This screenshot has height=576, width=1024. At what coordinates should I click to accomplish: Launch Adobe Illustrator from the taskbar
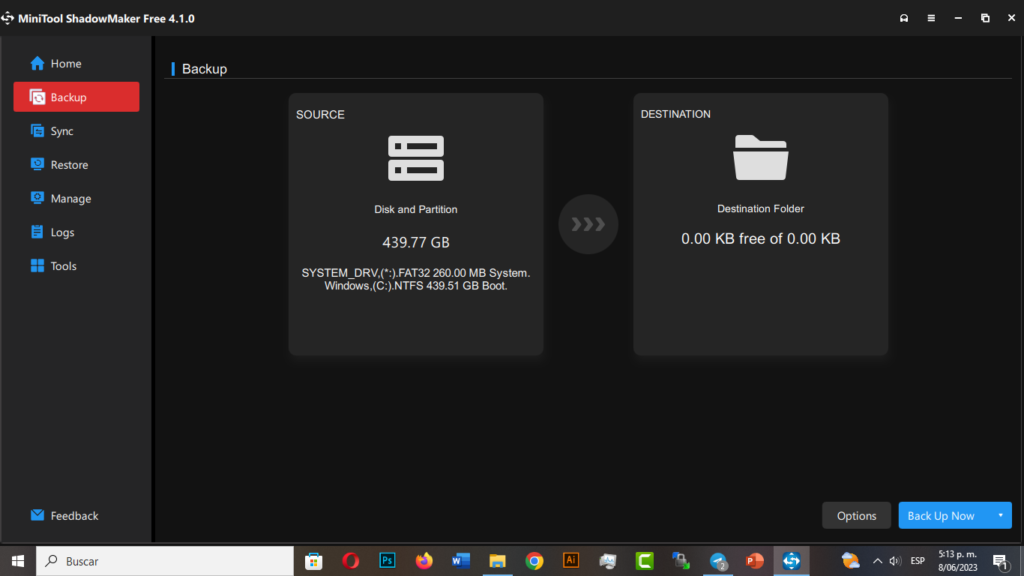point(571,561)
